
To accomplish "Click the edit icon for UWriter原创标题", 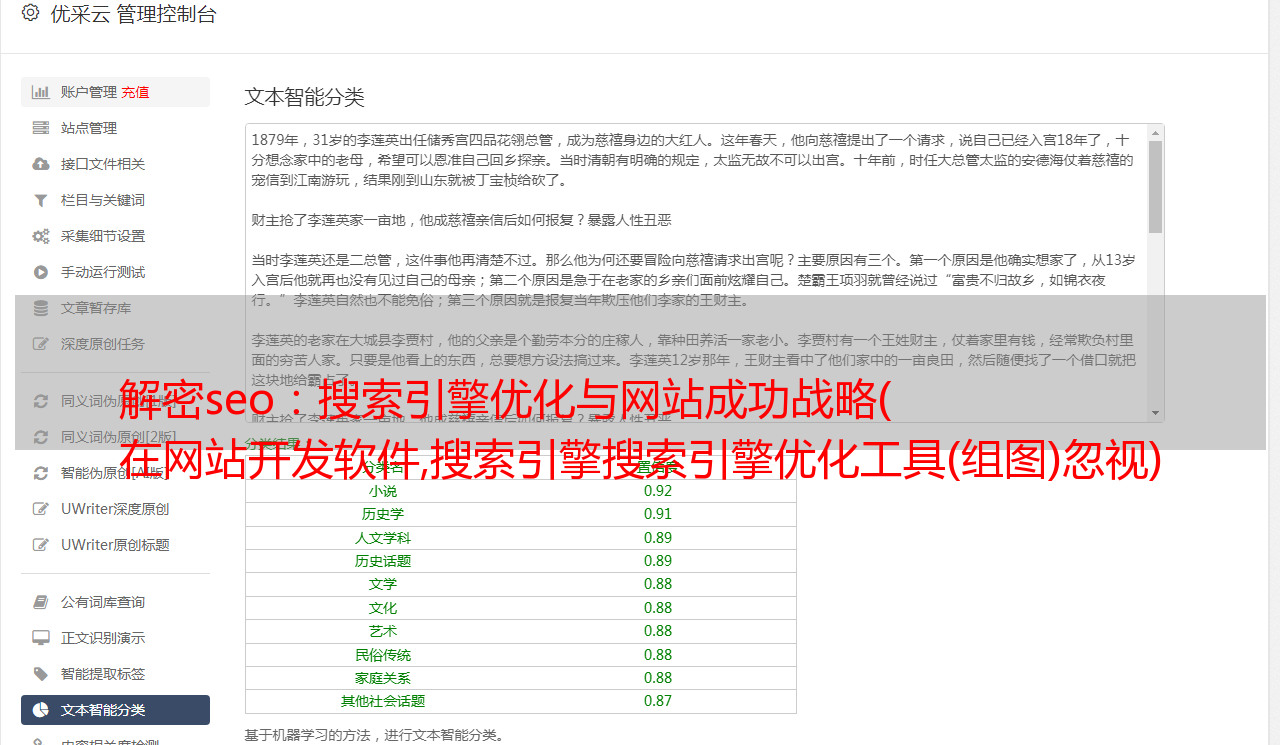I will (x=41, y=545).
